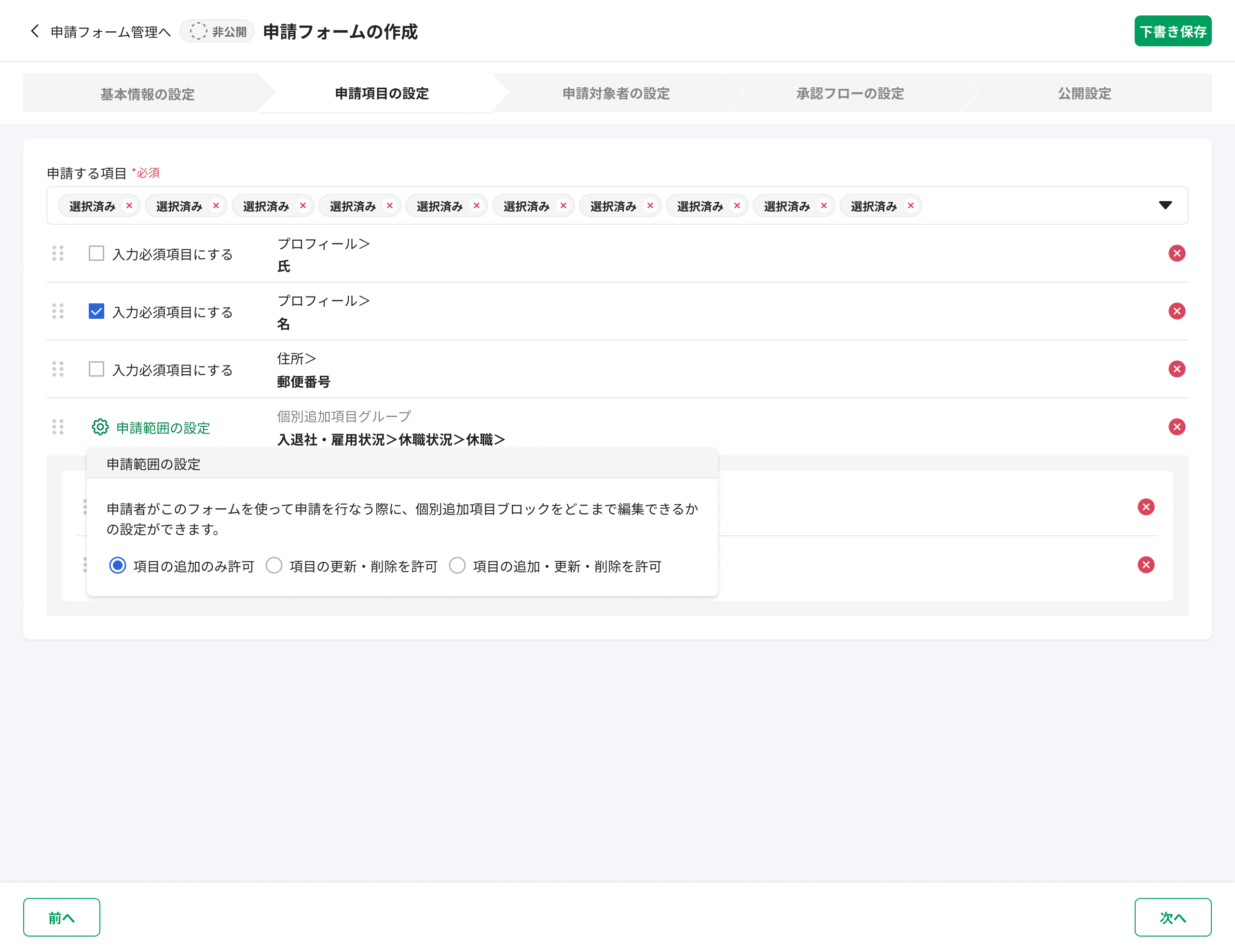Remove the first 選択済み chip
Viewport: 1235px width, 952px height.
(129, 206)
